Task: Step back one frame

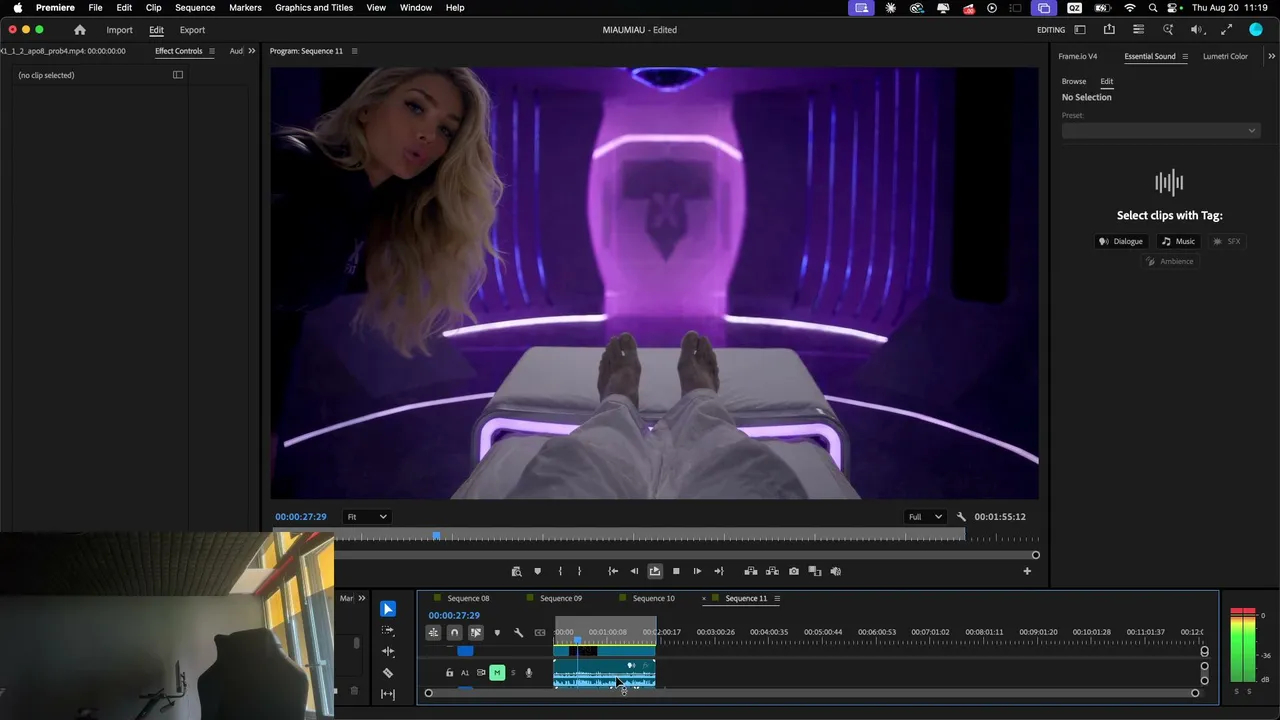Action: tap(634, 571)
